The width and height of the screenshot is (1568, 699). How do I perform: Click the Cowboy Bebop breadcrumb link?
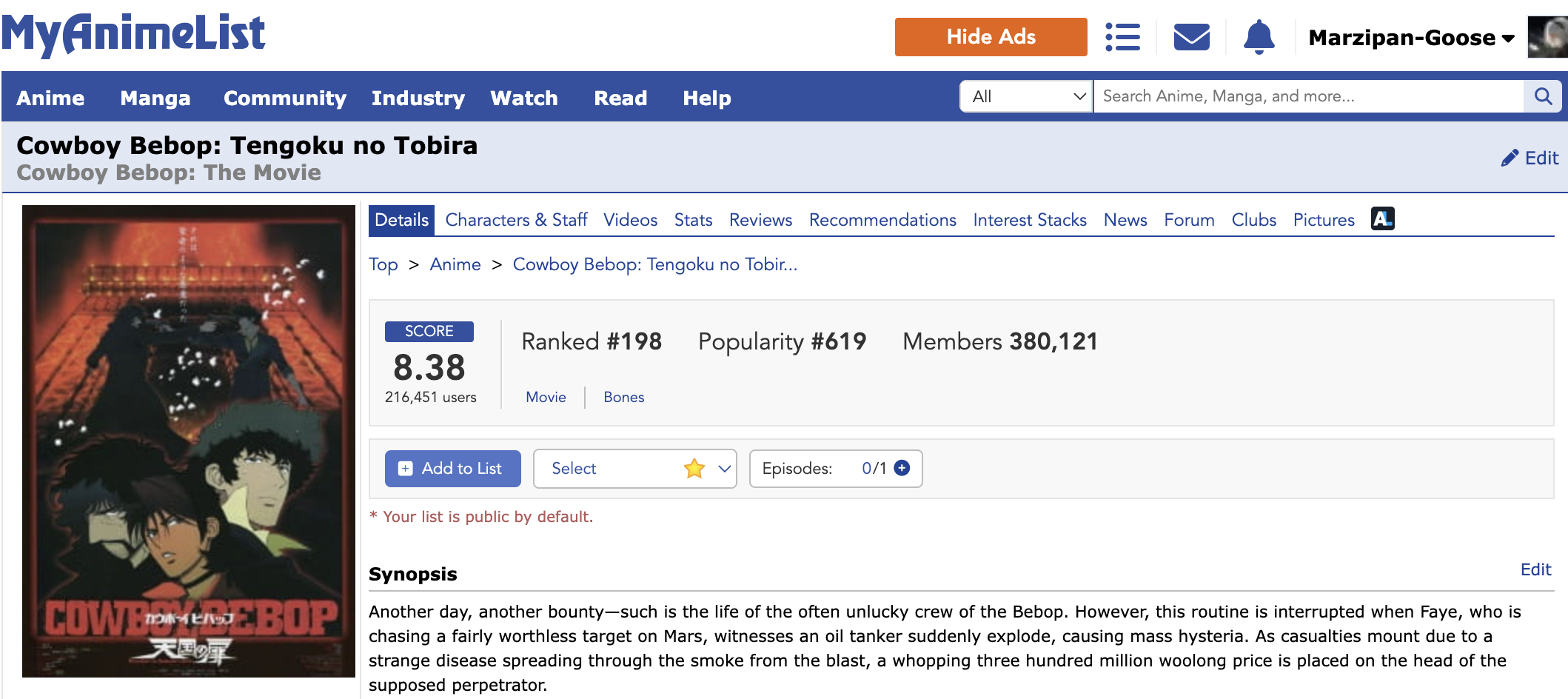click(x=655, y=264)
